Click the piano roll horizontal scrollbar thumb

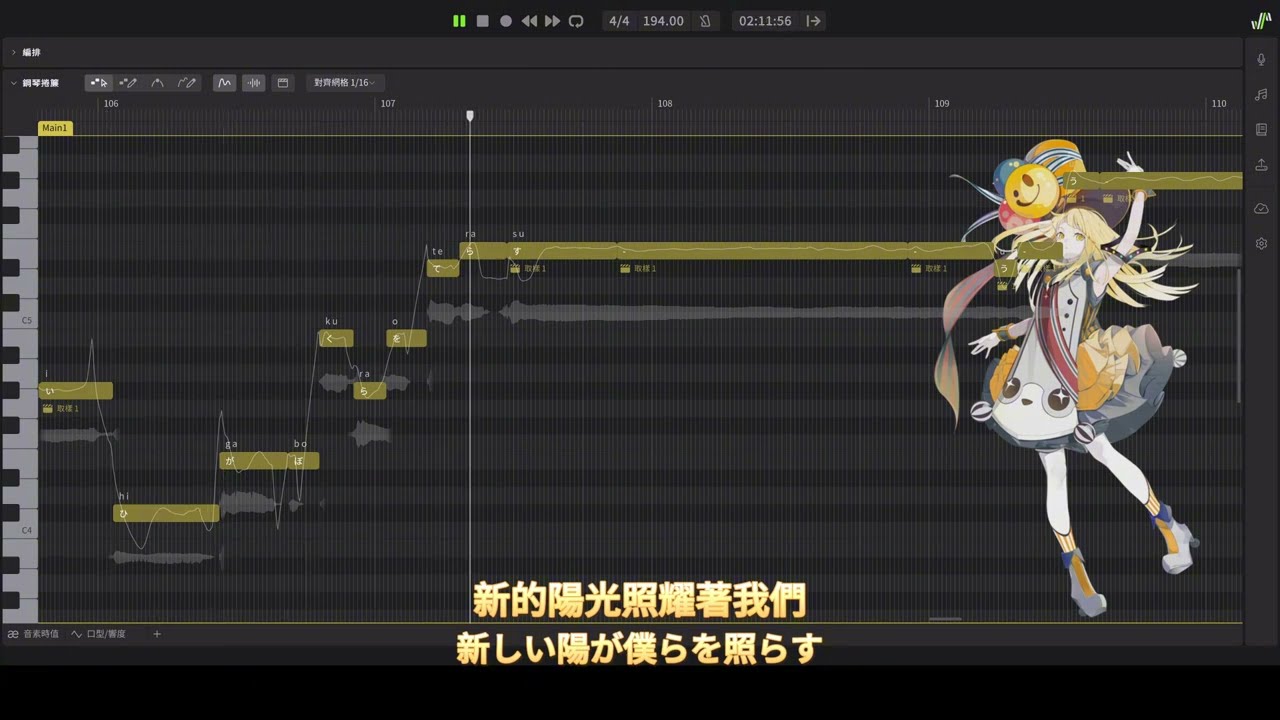(945, 619)
